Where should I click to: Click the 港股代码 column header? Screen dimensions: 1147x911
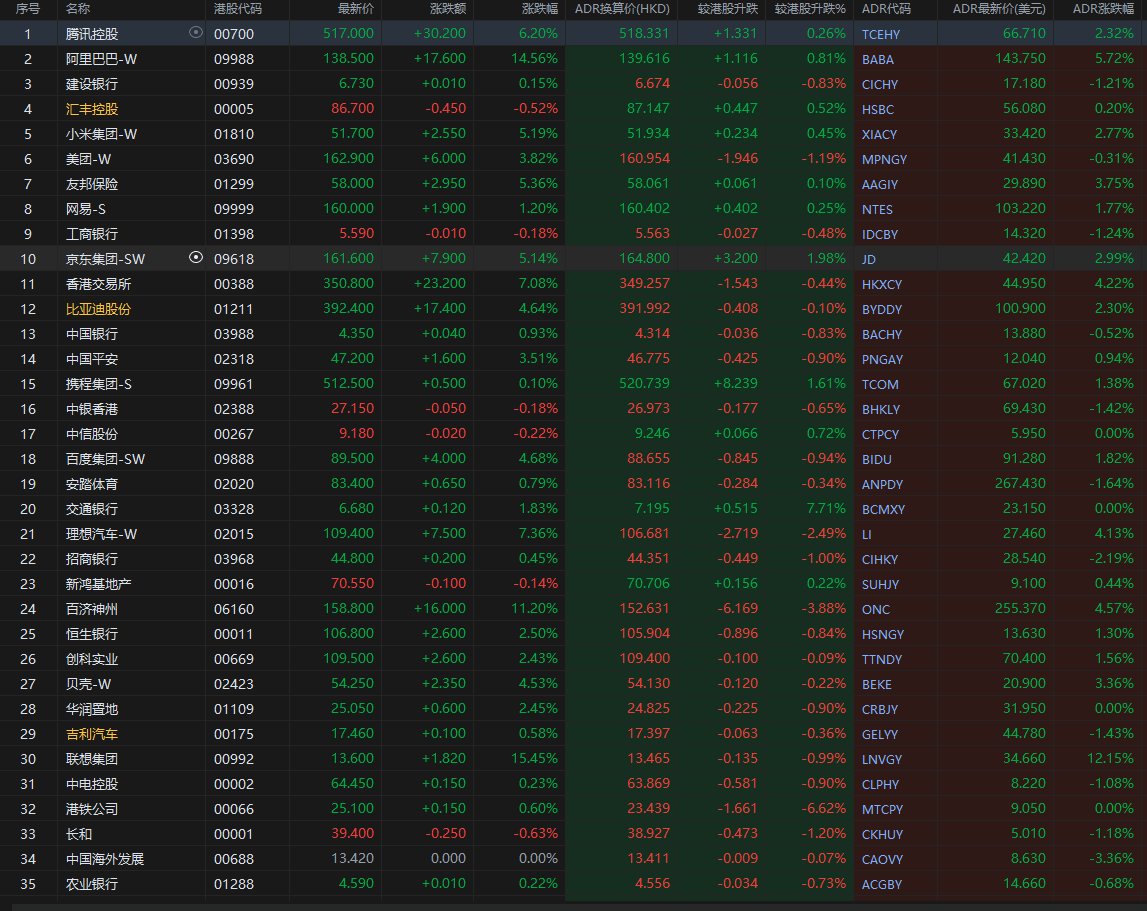tap(238, 9)
